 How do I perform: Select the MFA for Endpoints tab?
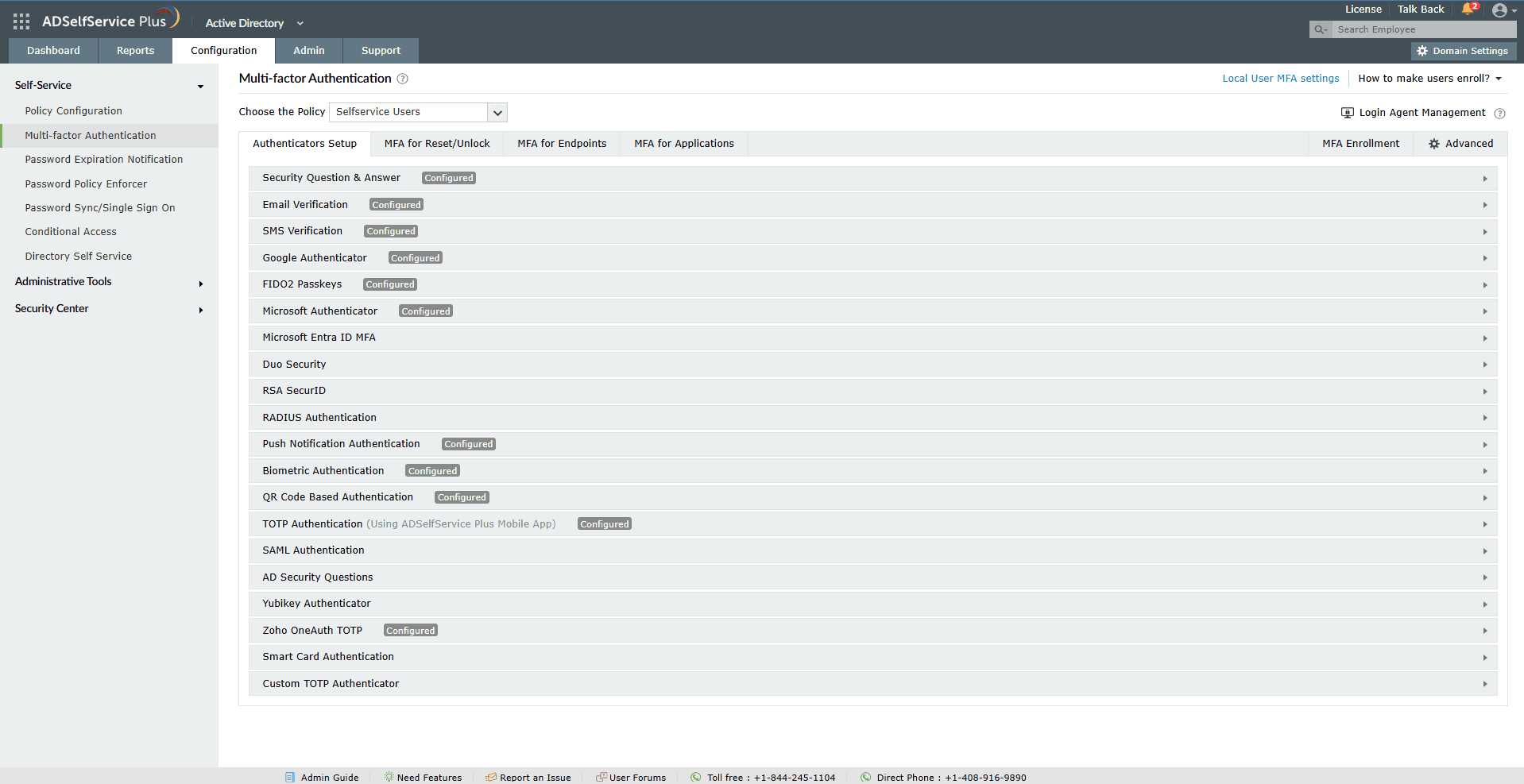tap(562, 144)
